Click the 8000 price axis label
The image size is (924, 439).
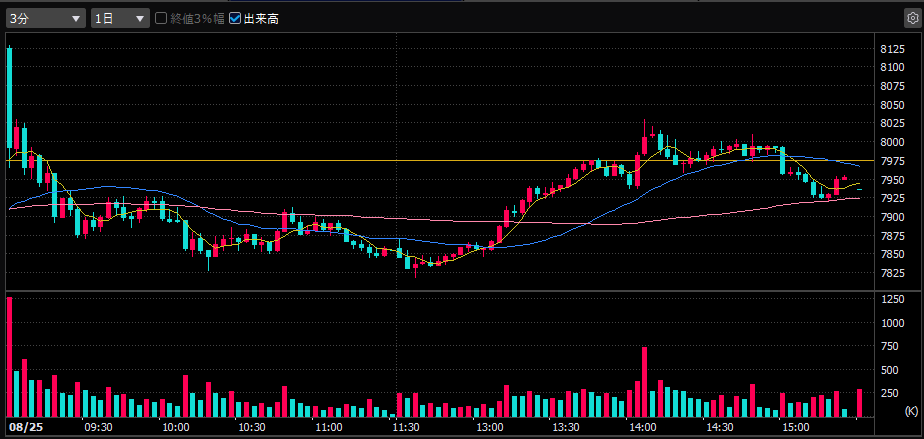tap(892, 142)
